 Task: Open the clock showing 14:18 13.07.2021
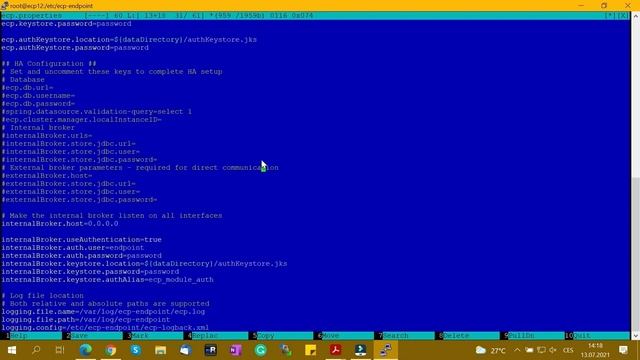coord(595,350)
